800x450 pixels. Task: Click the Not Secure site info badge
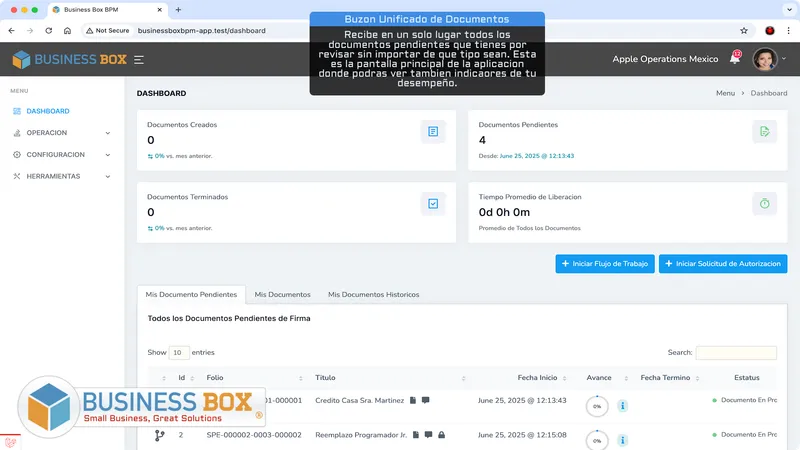click(x=108, y=31)
